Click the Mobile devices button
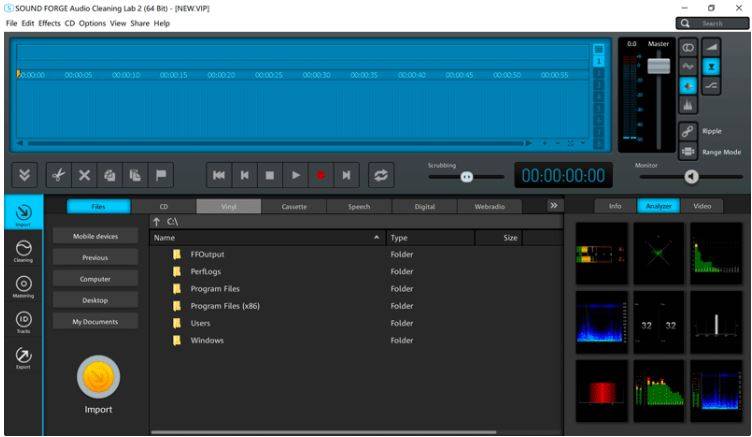The width and height of the screenshot is (752, 437). click(95, 236)
